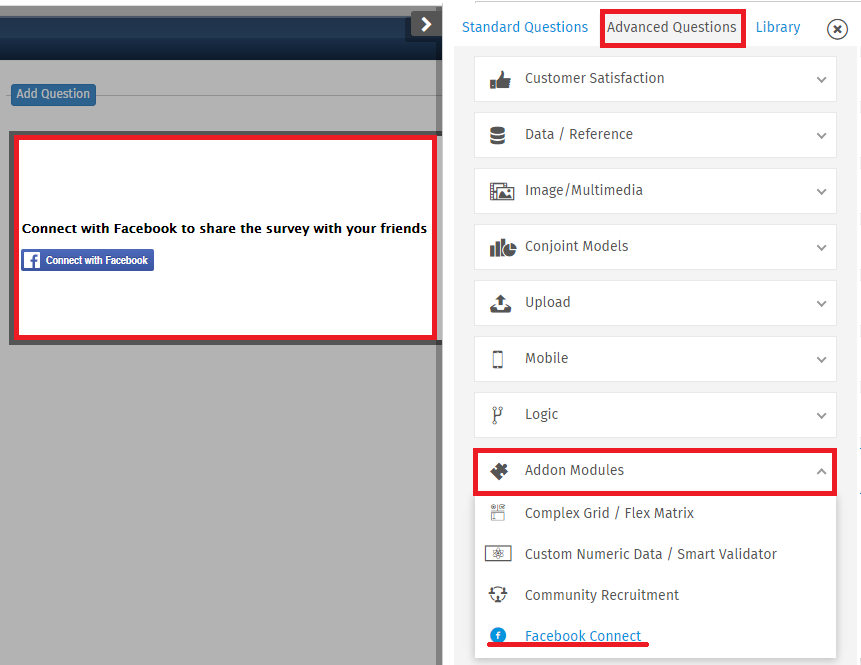This screenshot has width=861, height=665.
Task: Collapse Addon Modules chevron
Action: tap(821, 471)
